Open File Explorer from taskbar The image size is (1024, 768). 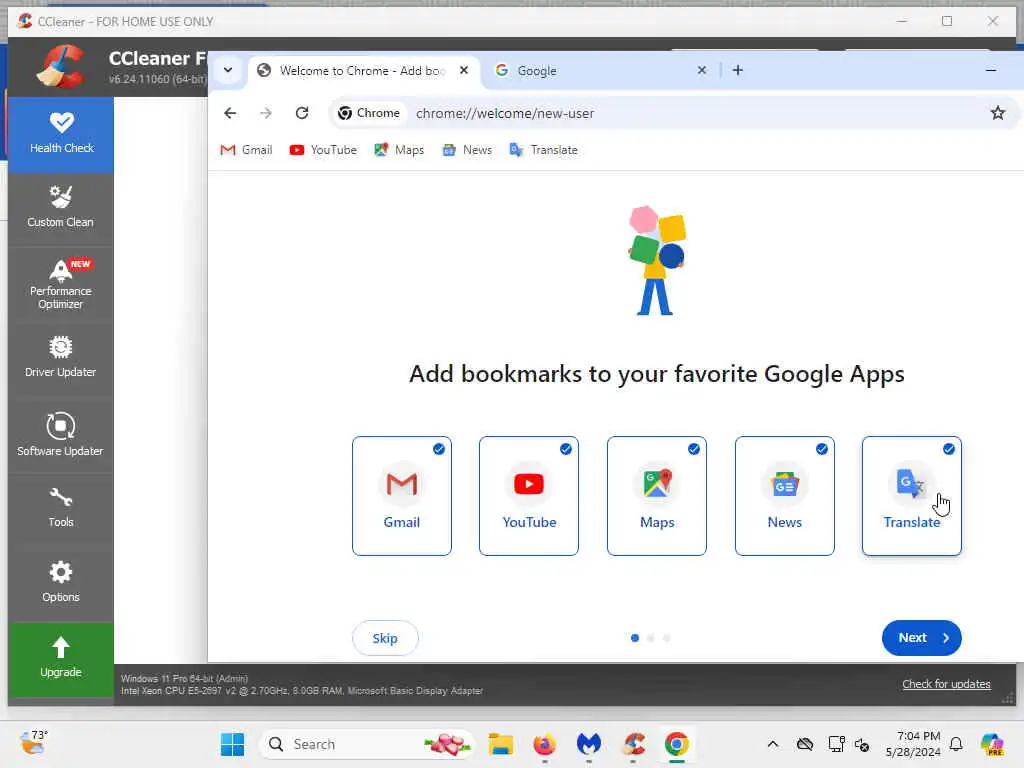coord(501,744)
